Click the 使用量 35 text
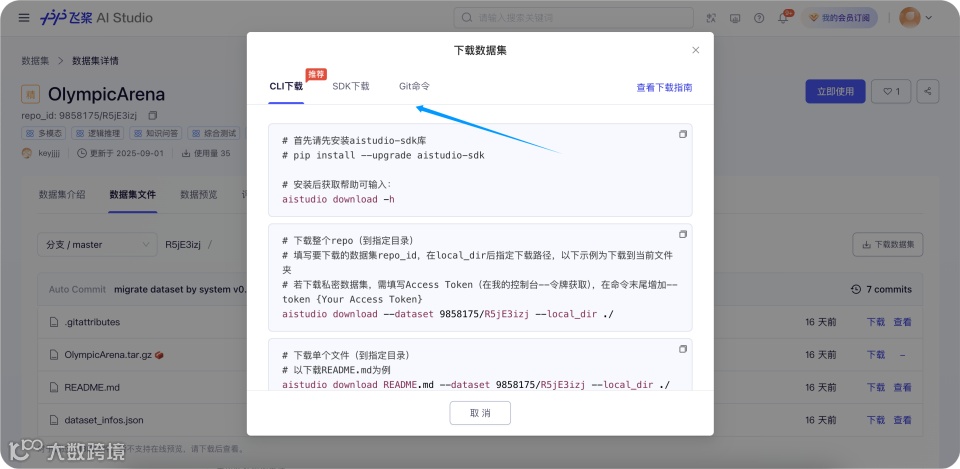Image resolution: width=960 pixels, height=469 pixels. (212, 153)
